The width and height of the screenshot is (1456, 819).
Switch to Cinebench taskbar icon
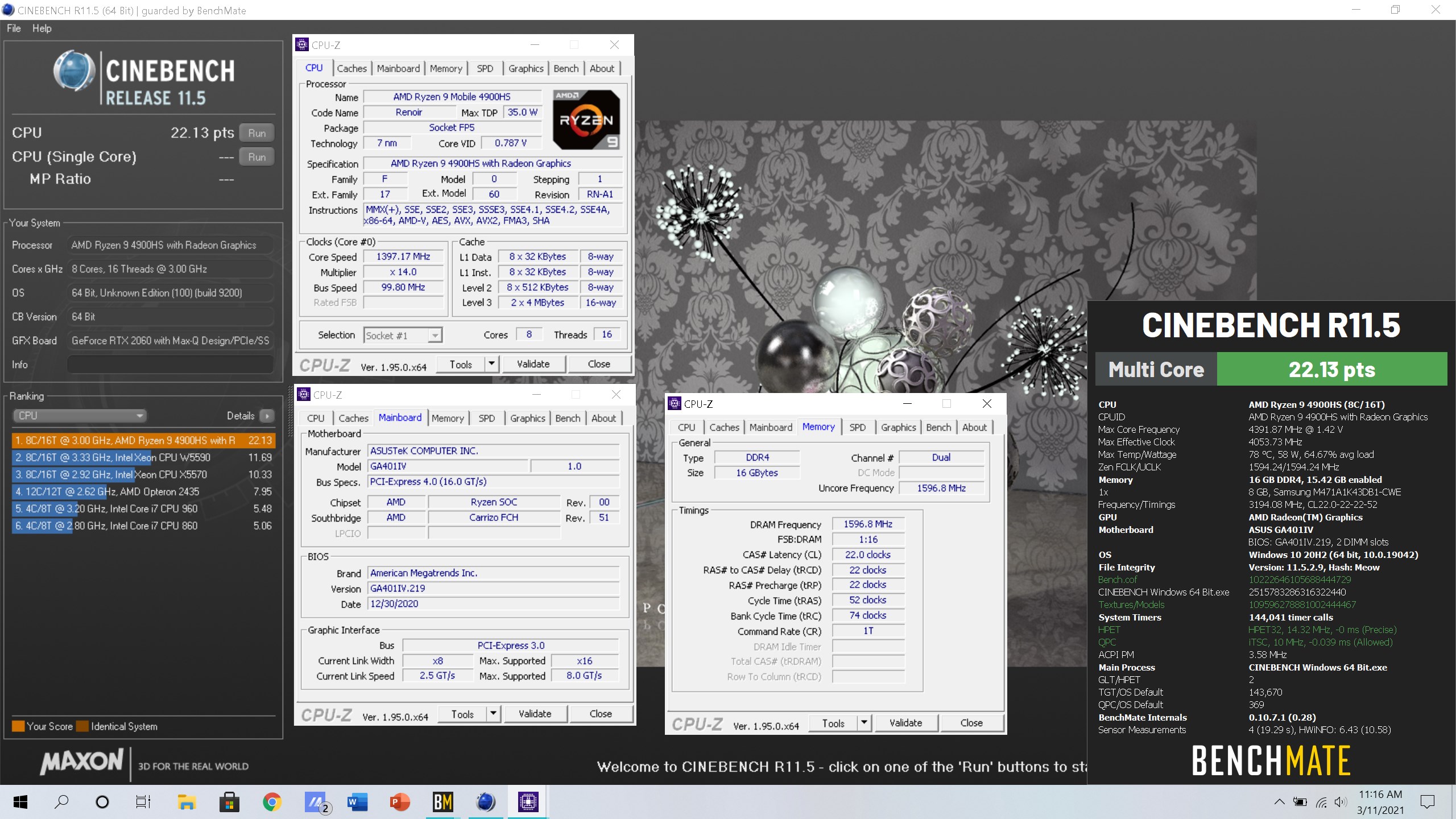[485, 802]
